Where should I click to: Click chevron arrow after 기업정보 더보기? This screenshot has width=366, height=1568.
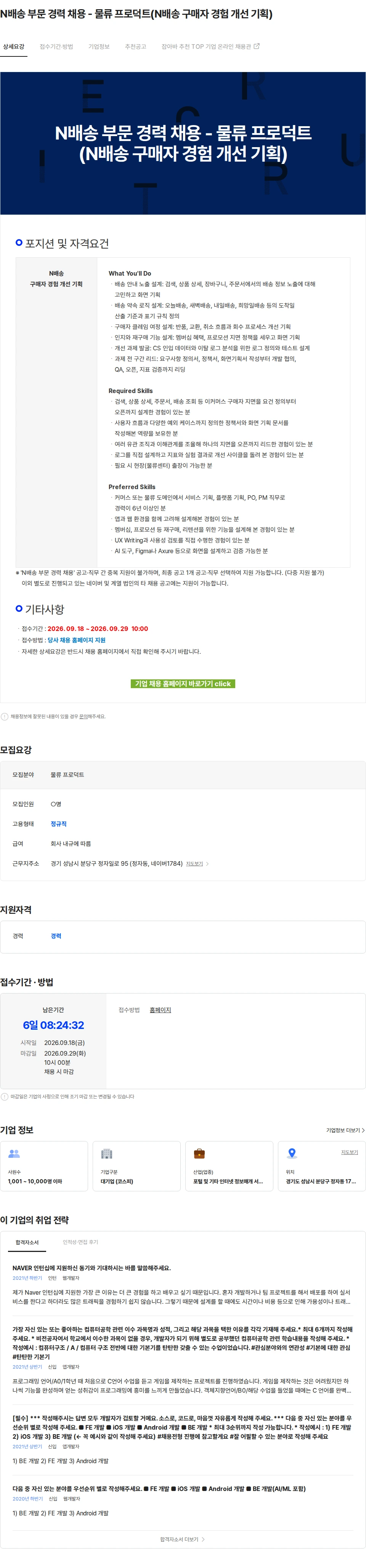[363, 1130]
